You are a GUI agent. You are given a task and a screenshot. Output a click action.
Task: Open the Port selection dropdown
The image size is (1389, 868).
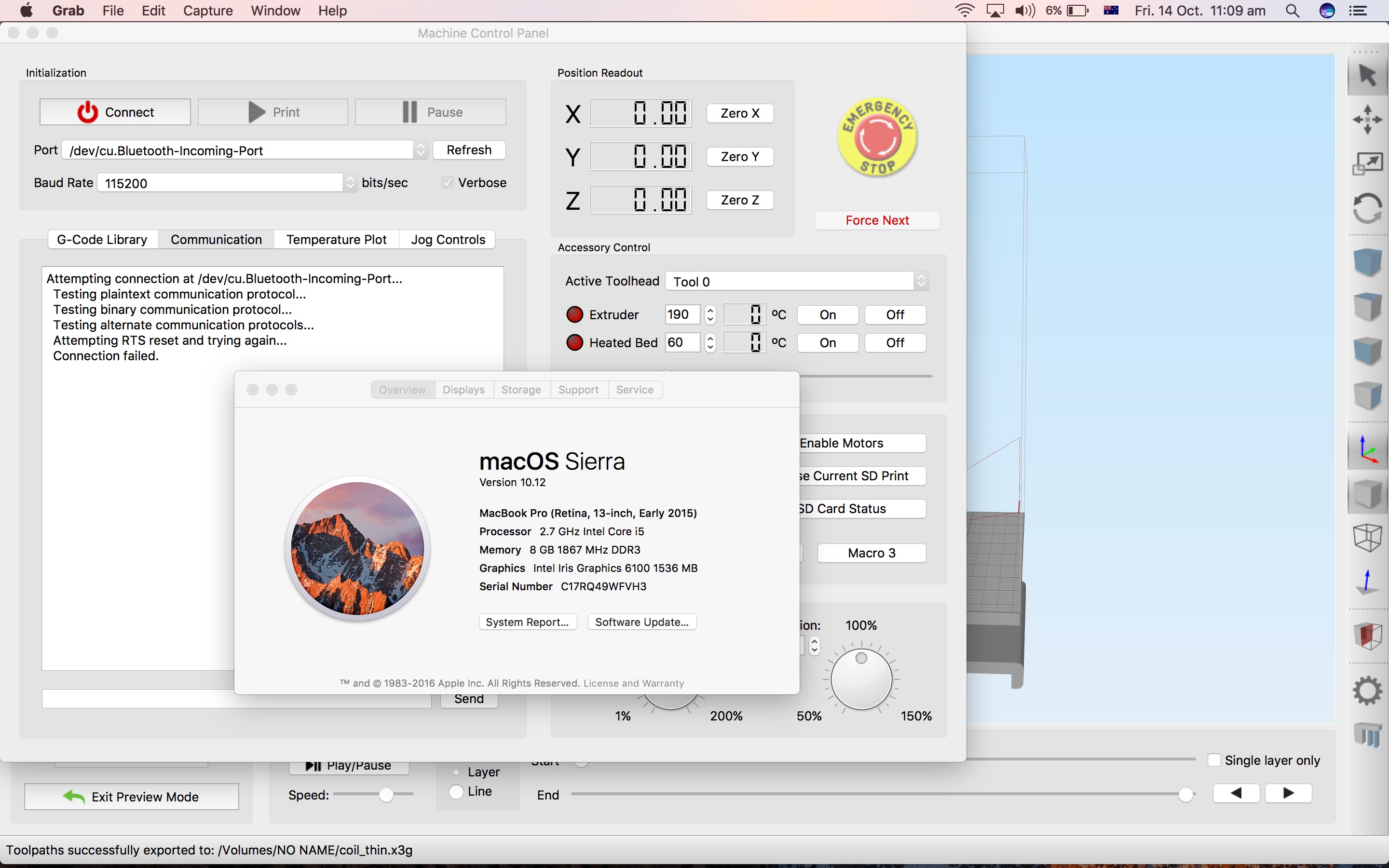pyautogui.click(x=245, y=150)
